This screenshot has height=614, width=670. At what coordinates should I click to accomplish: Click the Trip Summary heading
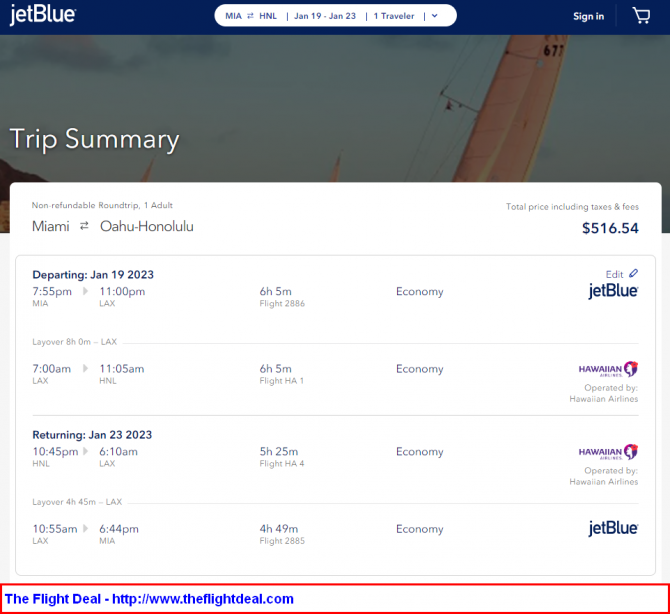(x=94, y=140)
